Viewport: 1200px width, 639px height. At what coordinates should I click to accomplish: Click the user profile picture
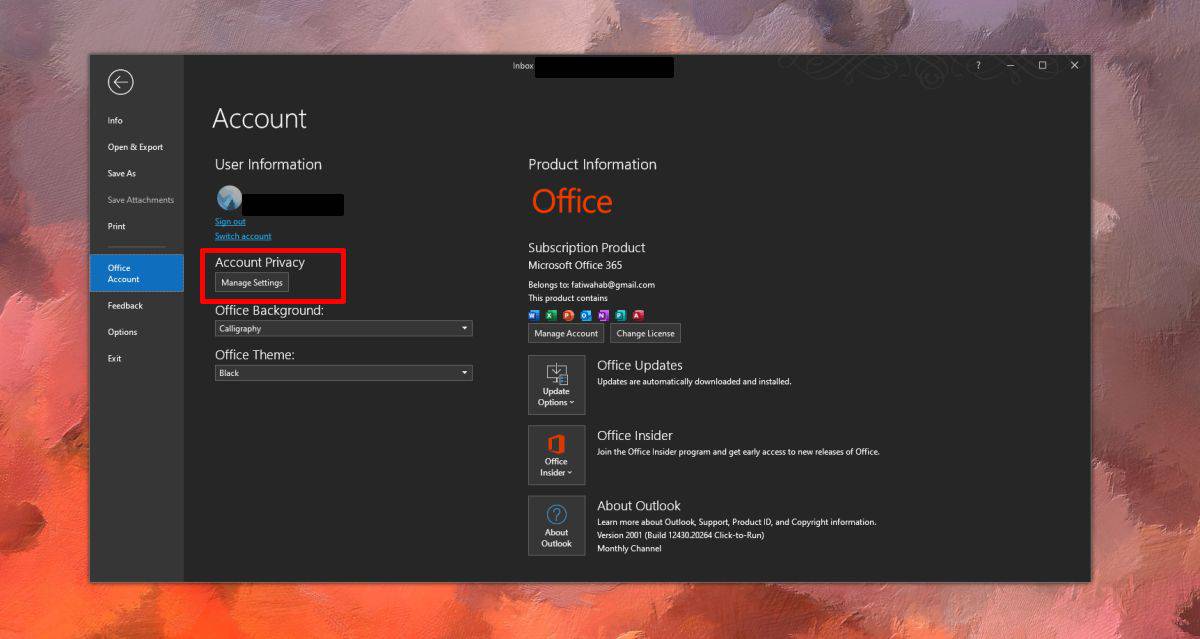[229, 198]
